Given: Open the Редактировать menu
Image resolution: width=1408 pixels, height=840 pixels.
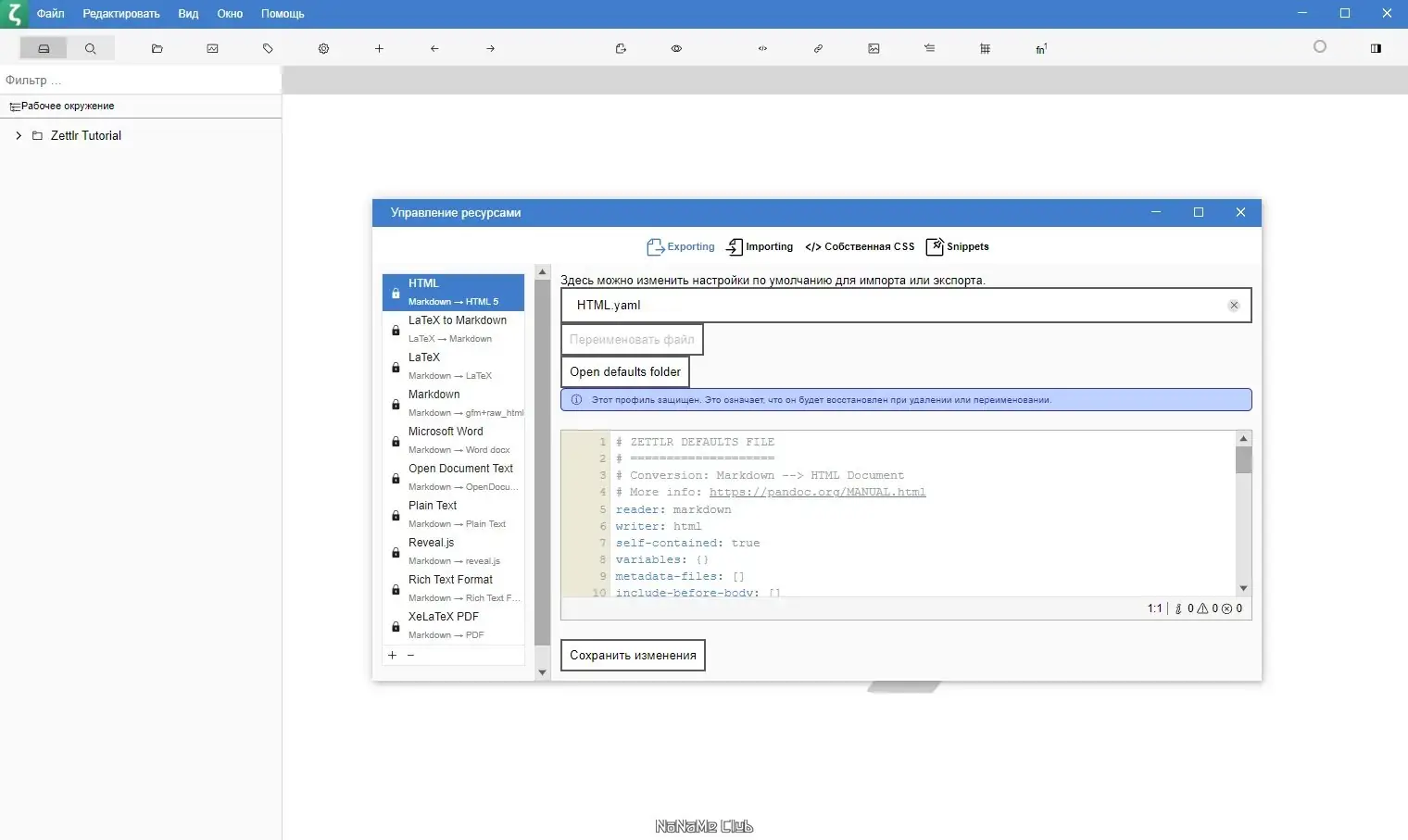Looking at the screenshot, I should click(121, 14).
